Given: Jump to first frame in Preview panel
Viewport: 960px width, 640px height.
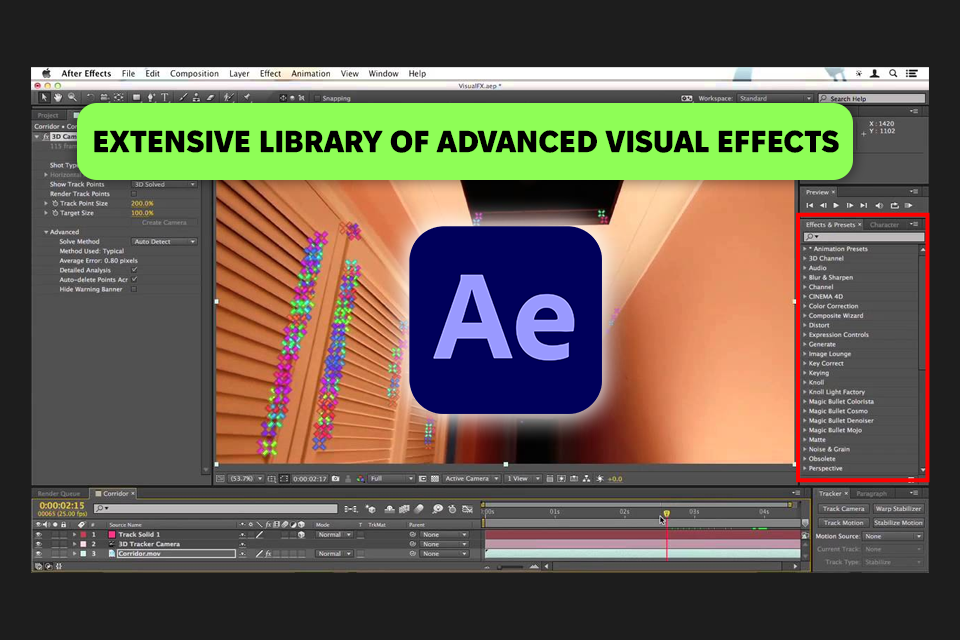Looking at the screenshot, I should coord(809,206).
